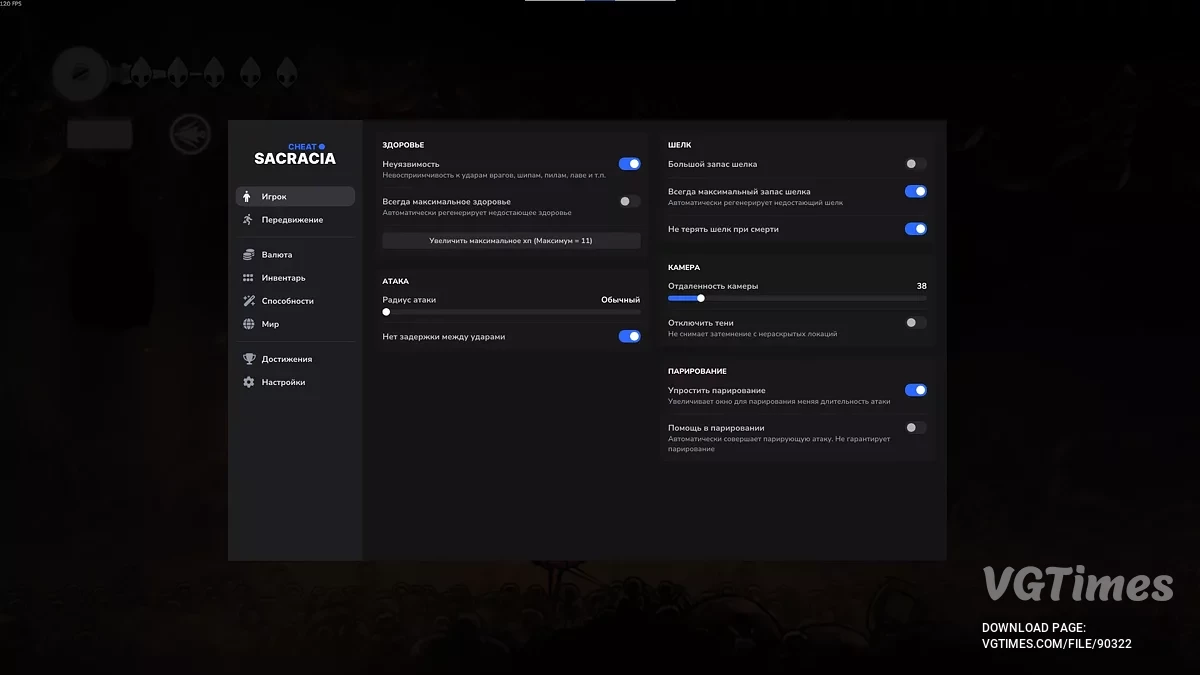This screenshot has height=675, width=1200.
Task: Disable Упростить парирование toggle
Action: pyautogui.click(x=915, y=390)
